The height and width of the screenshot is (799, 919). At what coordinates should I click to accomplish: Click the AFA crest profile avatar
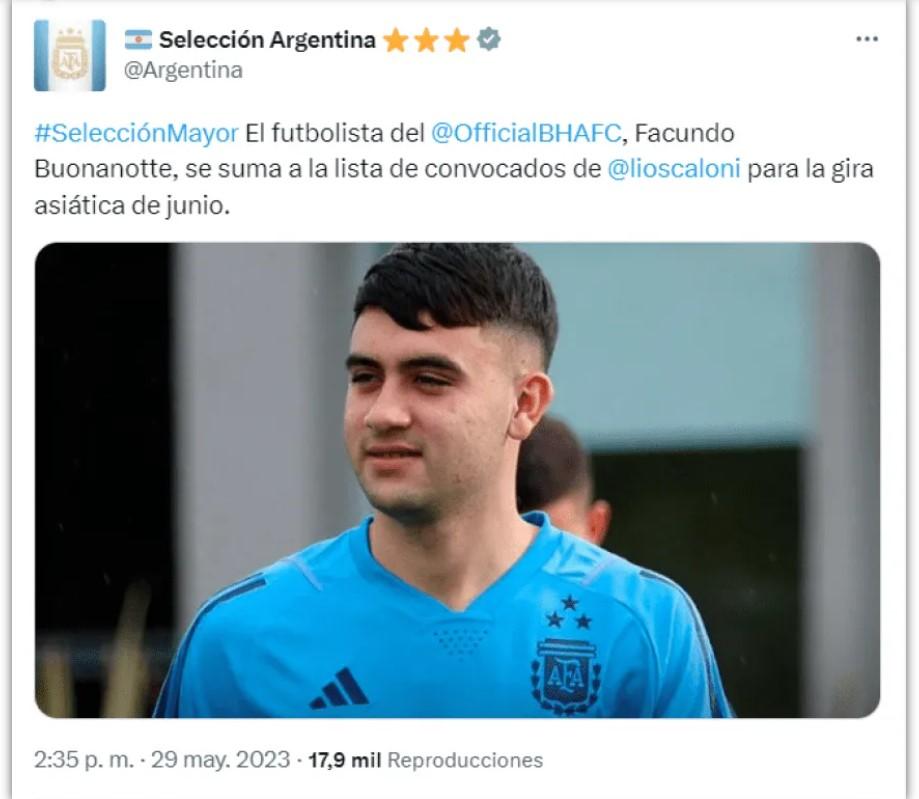tap(70, 56)
